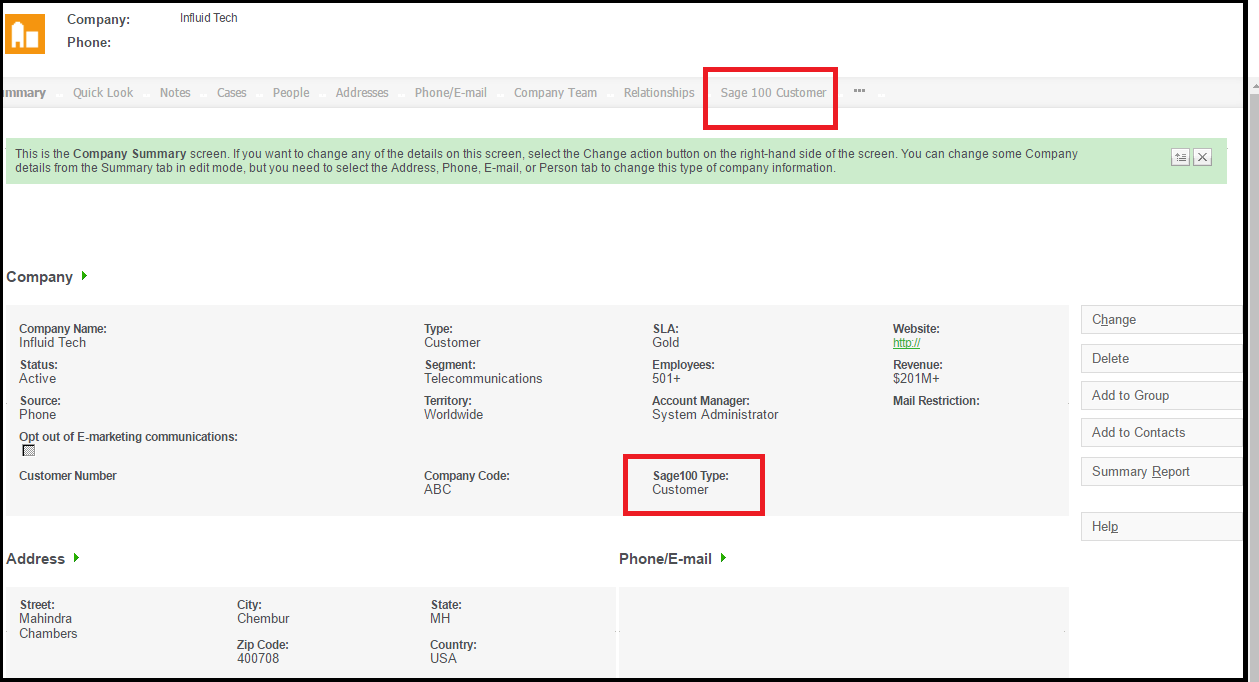Close the green help banner
This screenshot has width=1259, height=682.
click(1202, 157)
